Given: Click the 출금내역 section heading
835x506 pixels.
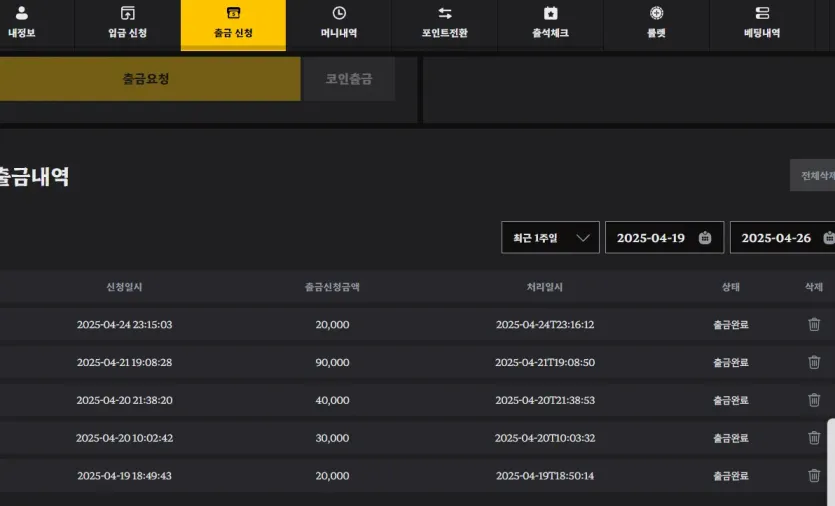Looking at the screenshot, I should coord(34,176).
